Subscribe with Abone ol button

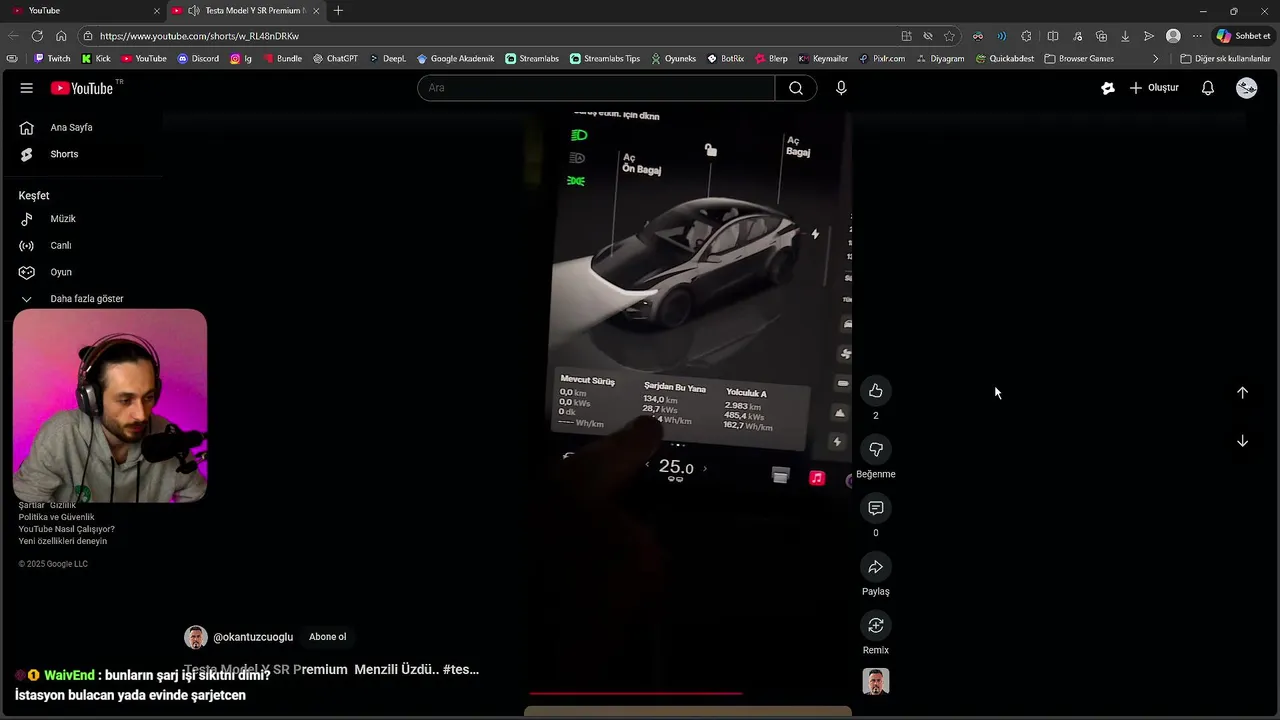coord(327,637)
